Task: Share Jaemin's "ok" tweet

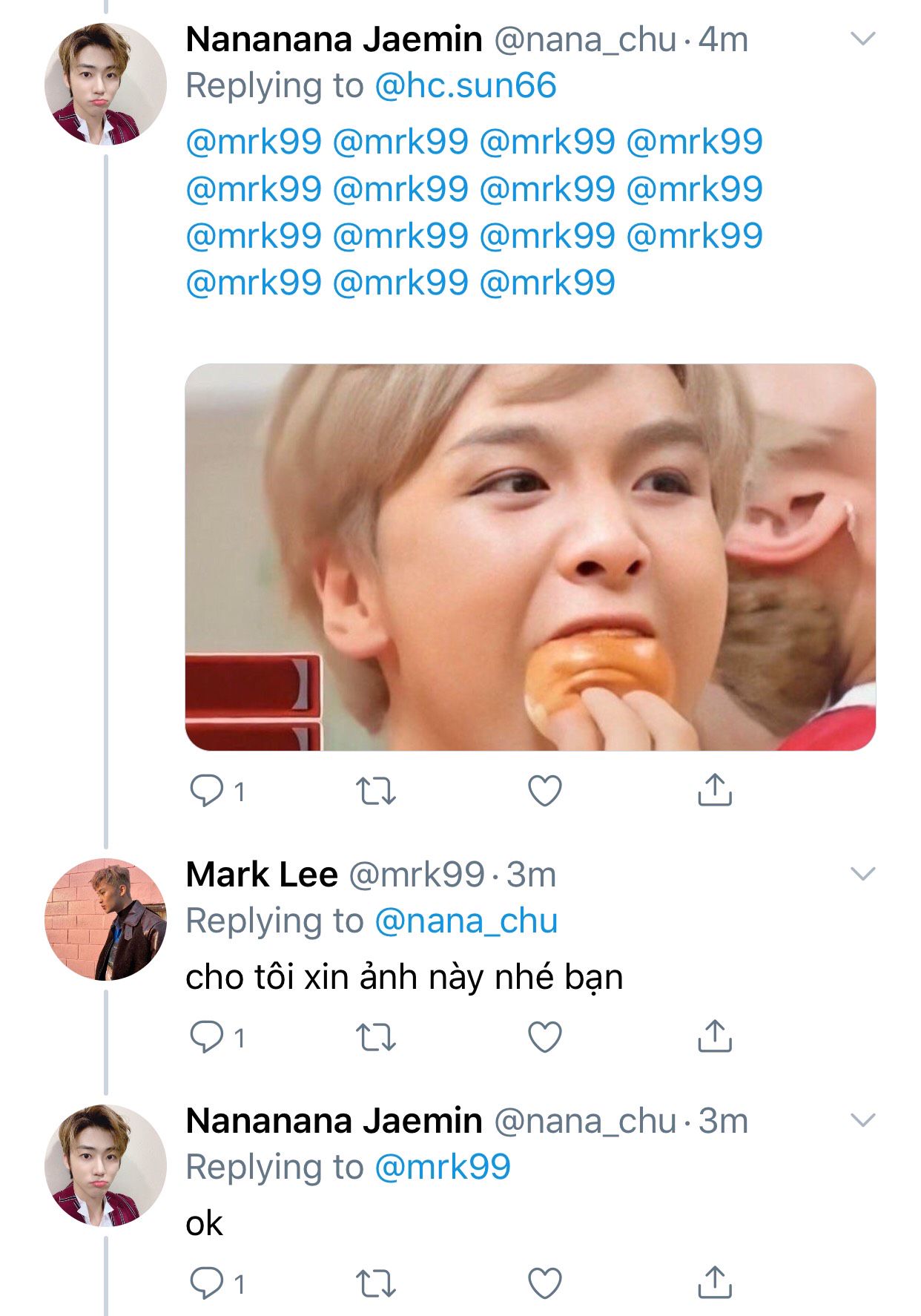Action: coord(714,1283)
